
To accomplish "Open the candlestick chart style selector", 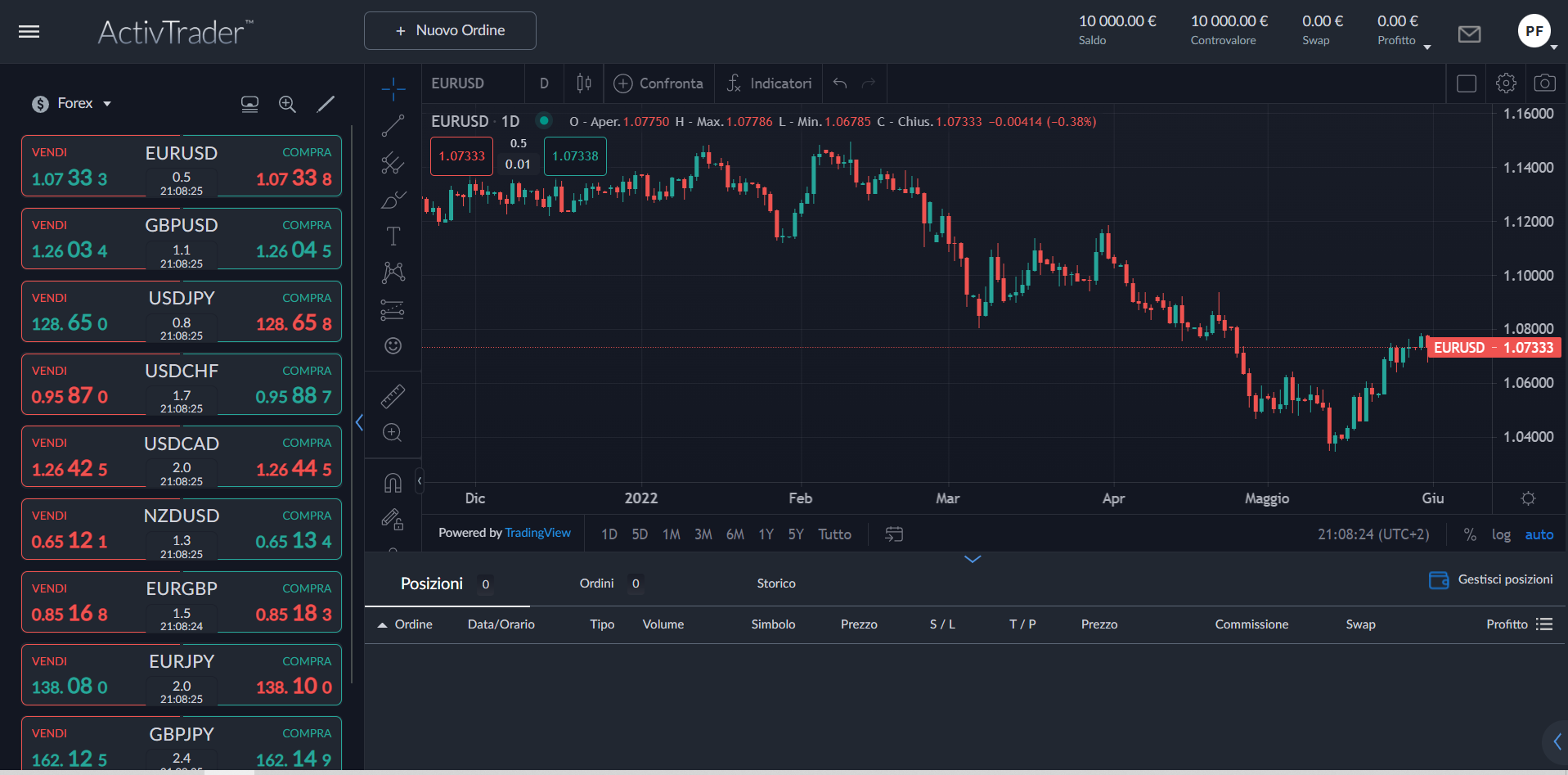I will (x=584, y=83).
